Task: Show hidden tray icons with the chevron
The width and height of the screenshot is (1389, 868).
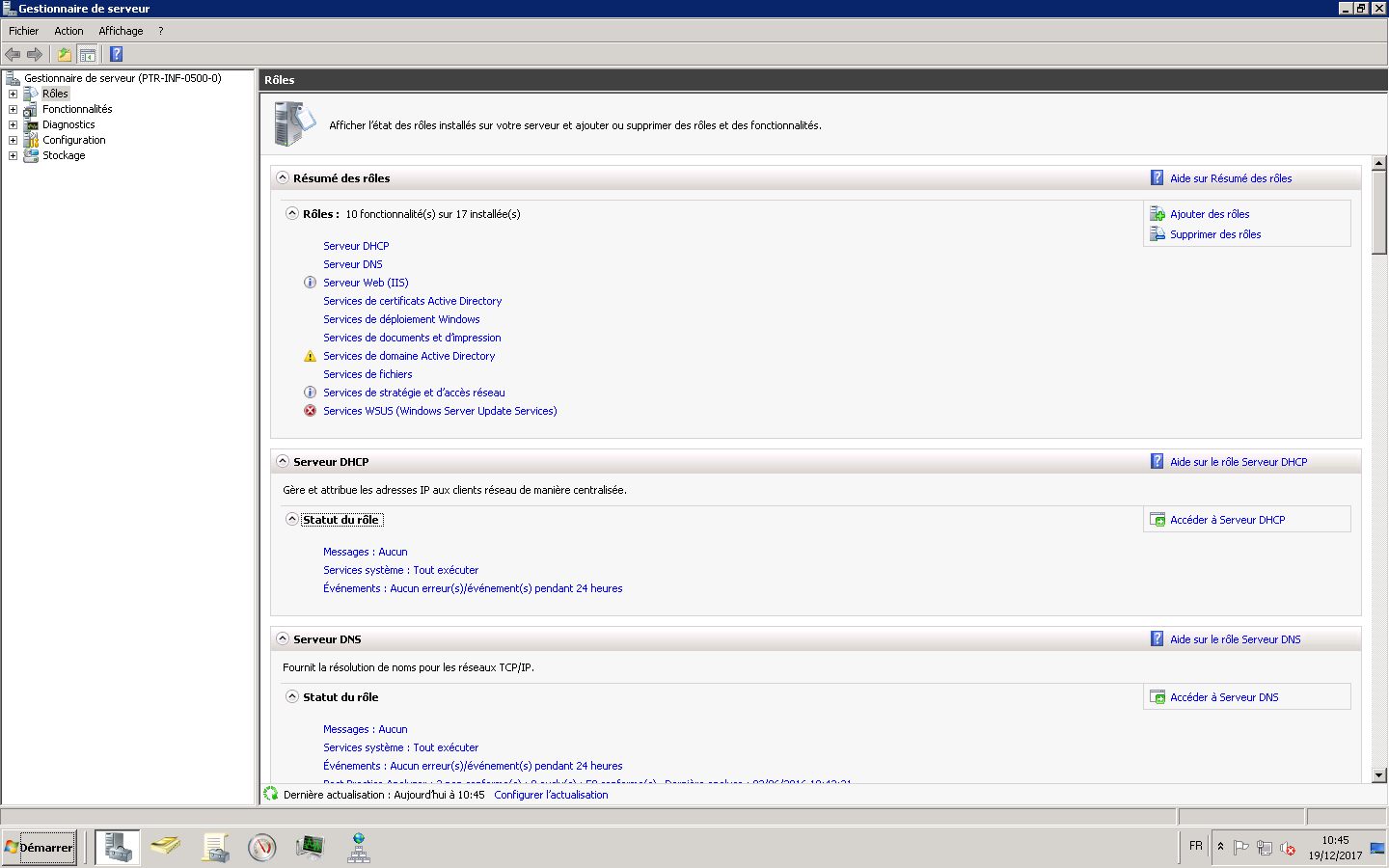Action: tap(1220, 847)
